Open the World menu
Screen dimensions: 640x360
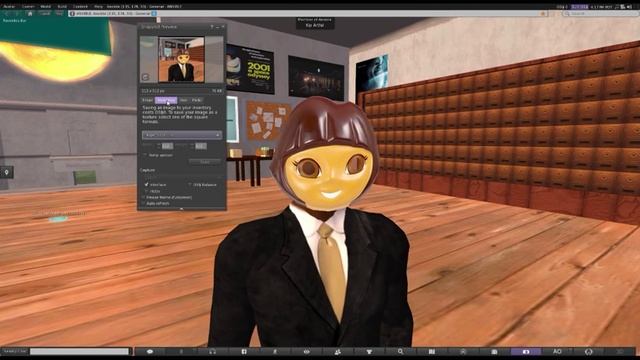tap(46, 7)
